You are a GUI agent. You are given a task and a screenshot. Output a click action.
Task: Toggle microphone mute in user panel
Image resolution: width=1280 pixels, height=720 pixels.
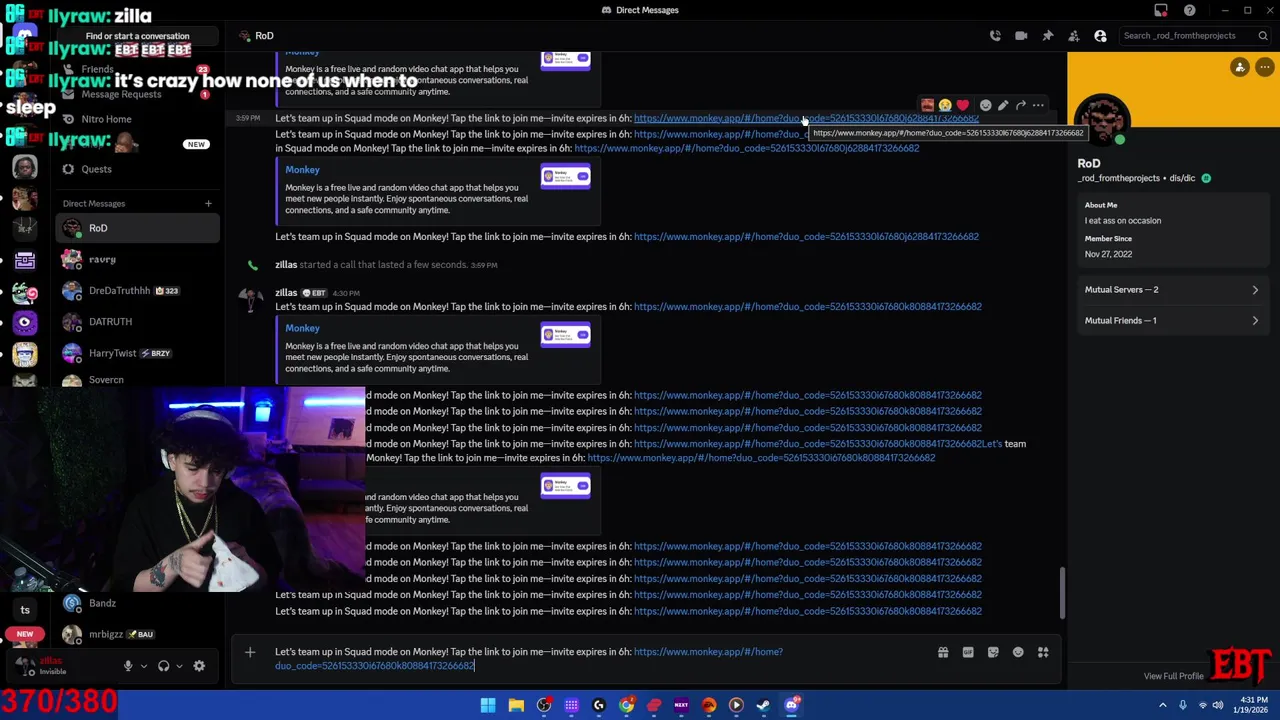pyautogui.click(x=128, y=666)
